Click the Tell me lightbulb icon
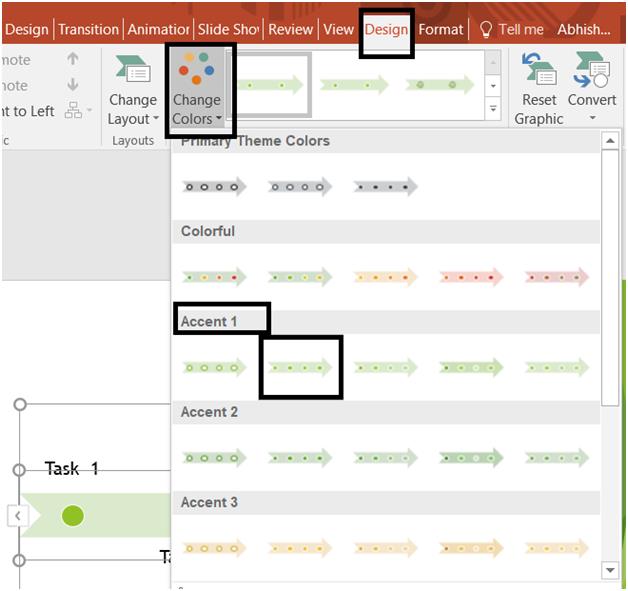The image size is (628, 591). click(486, 30)
